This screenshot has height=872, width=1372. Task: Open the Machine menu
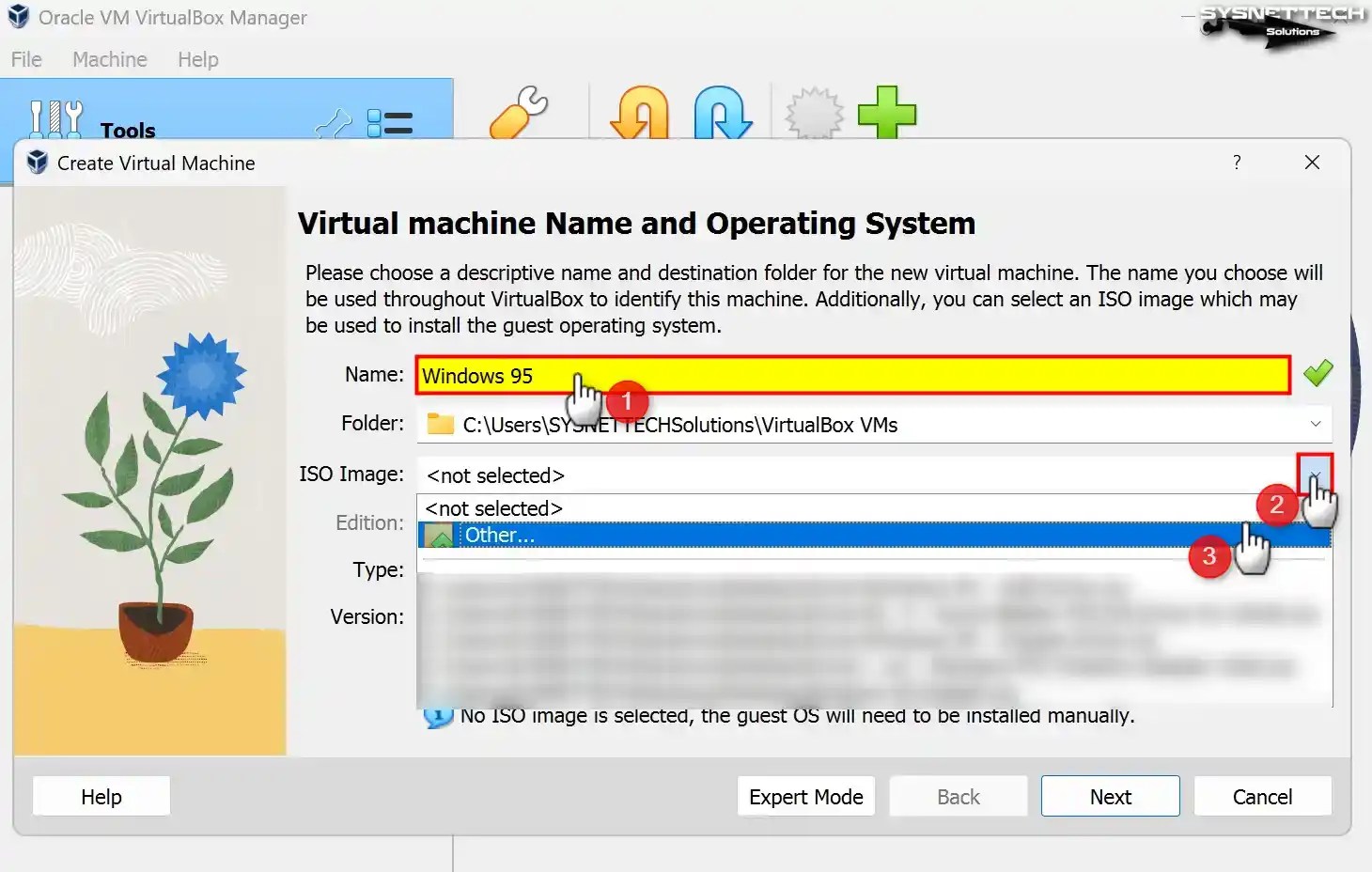(109, 59)
